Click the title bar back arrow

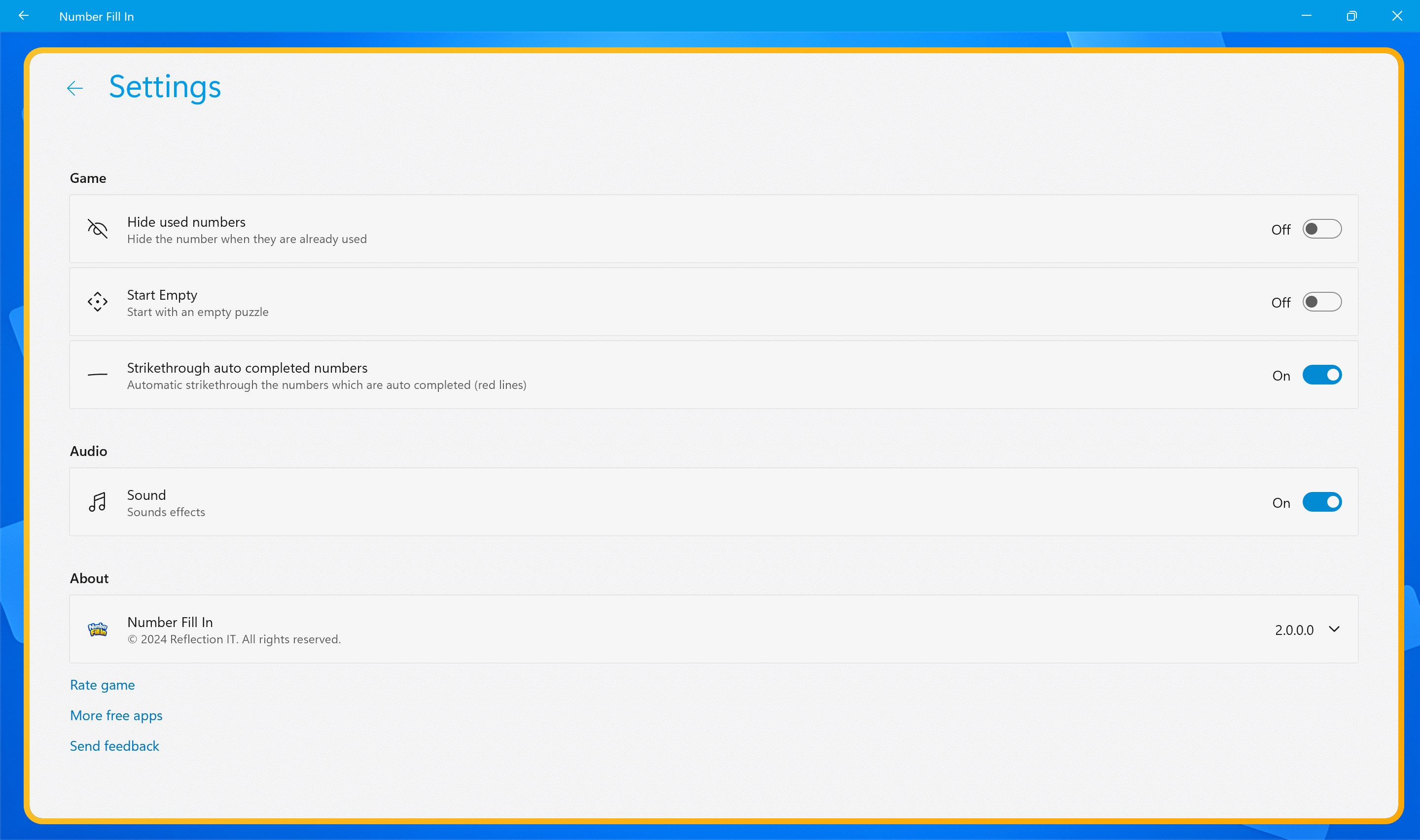23,16
